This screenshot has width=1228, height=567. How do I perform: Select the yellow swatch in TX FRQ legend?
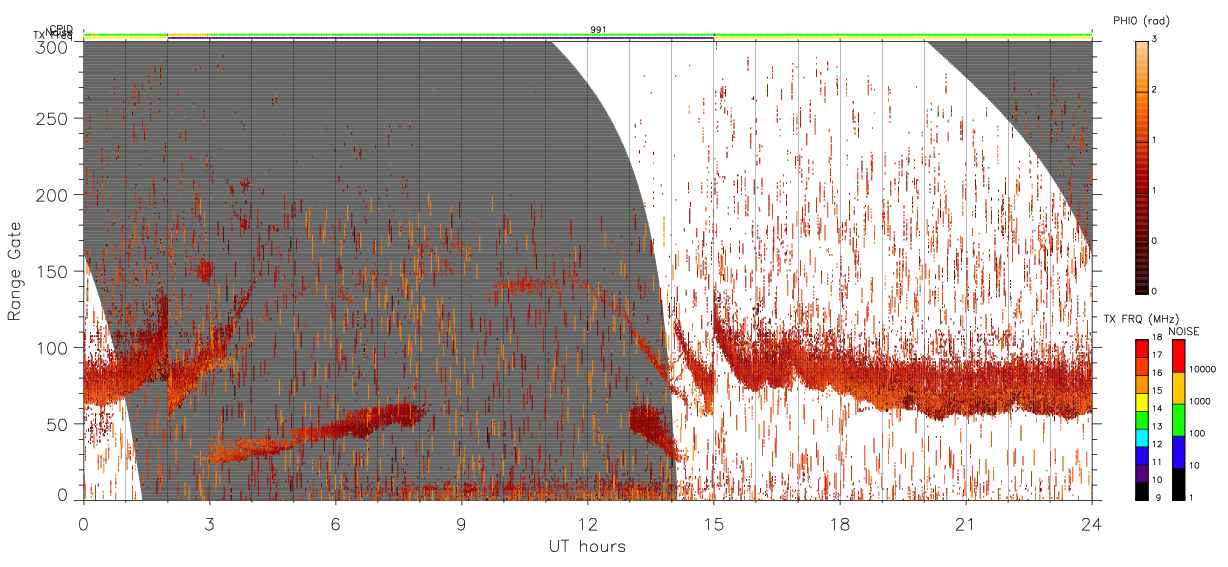(x=1142, y=402)
